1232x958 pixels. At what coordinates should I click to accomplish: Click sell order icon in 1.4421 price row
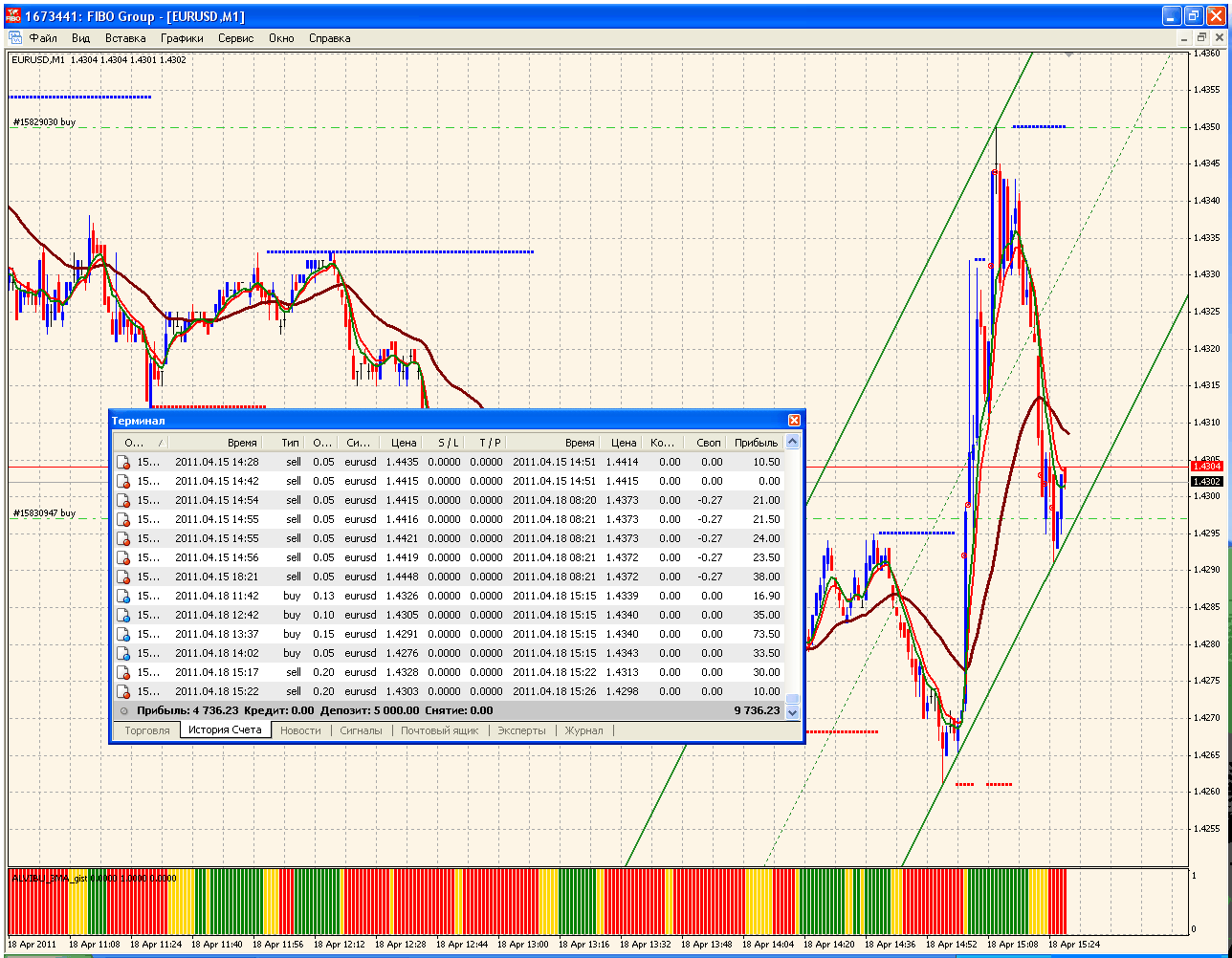pos(122,538)
